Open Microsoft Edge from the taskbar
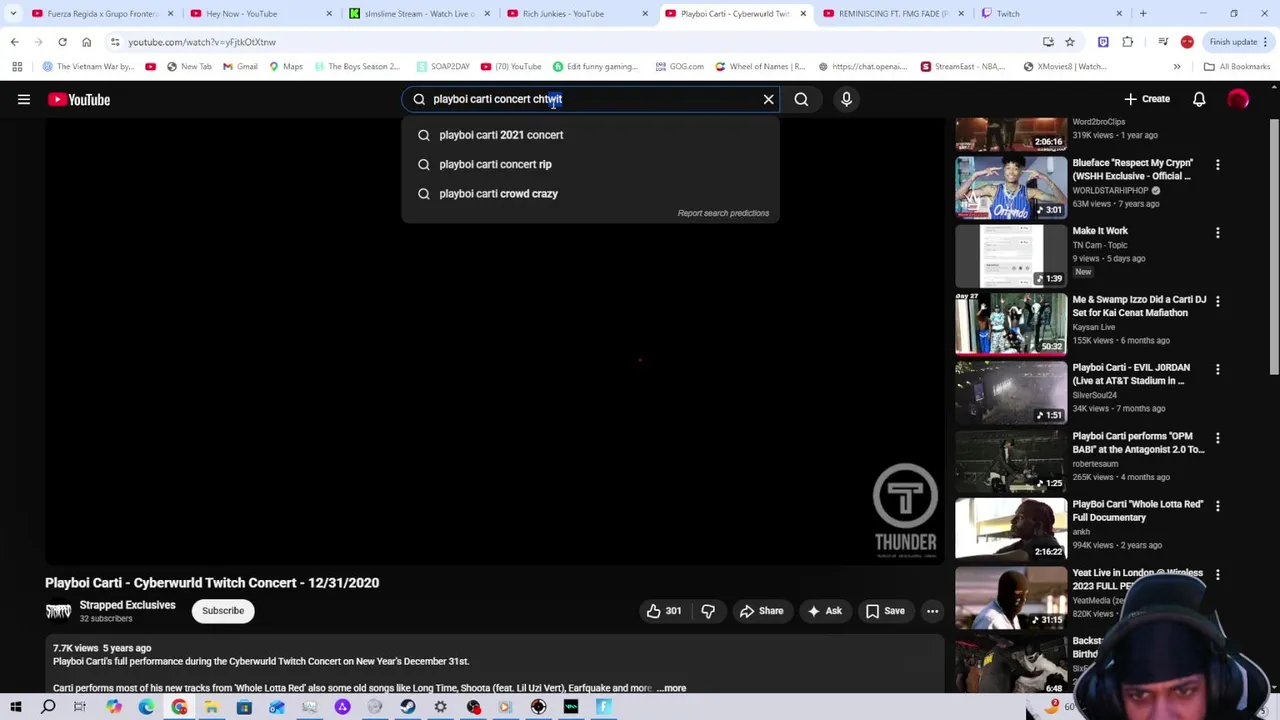1280x720 pixels. [x=146, y=707]
